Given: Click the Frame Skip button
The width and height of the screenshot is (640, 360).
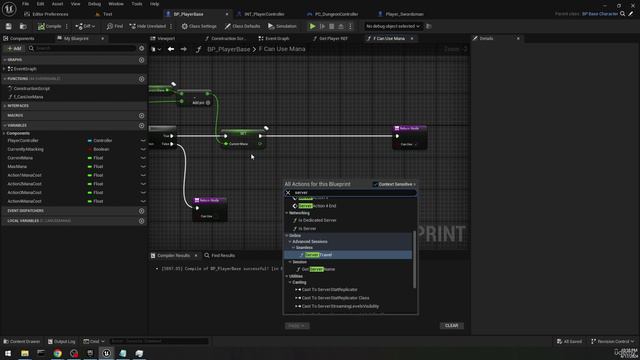Looking at the screenshot, I should coord(322,26).
